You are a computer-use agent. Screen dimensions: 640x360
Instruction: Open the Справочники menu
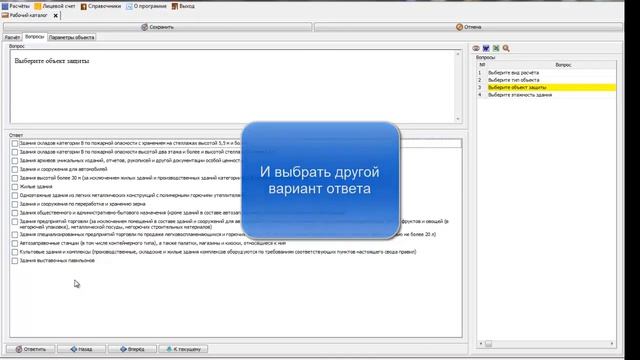coord(101,6)
